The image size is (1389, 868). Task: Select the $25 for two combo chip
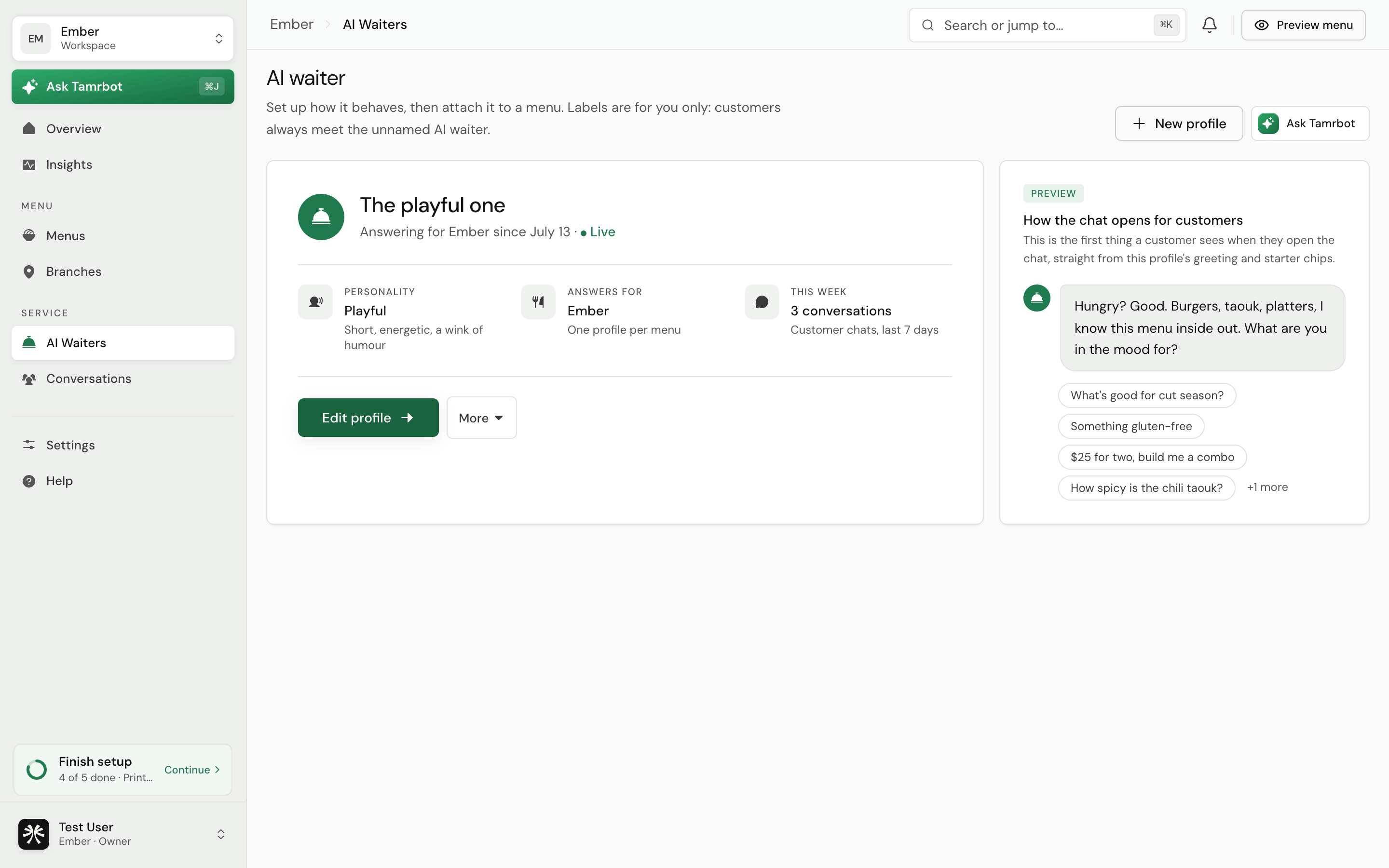coord(1152,457)
